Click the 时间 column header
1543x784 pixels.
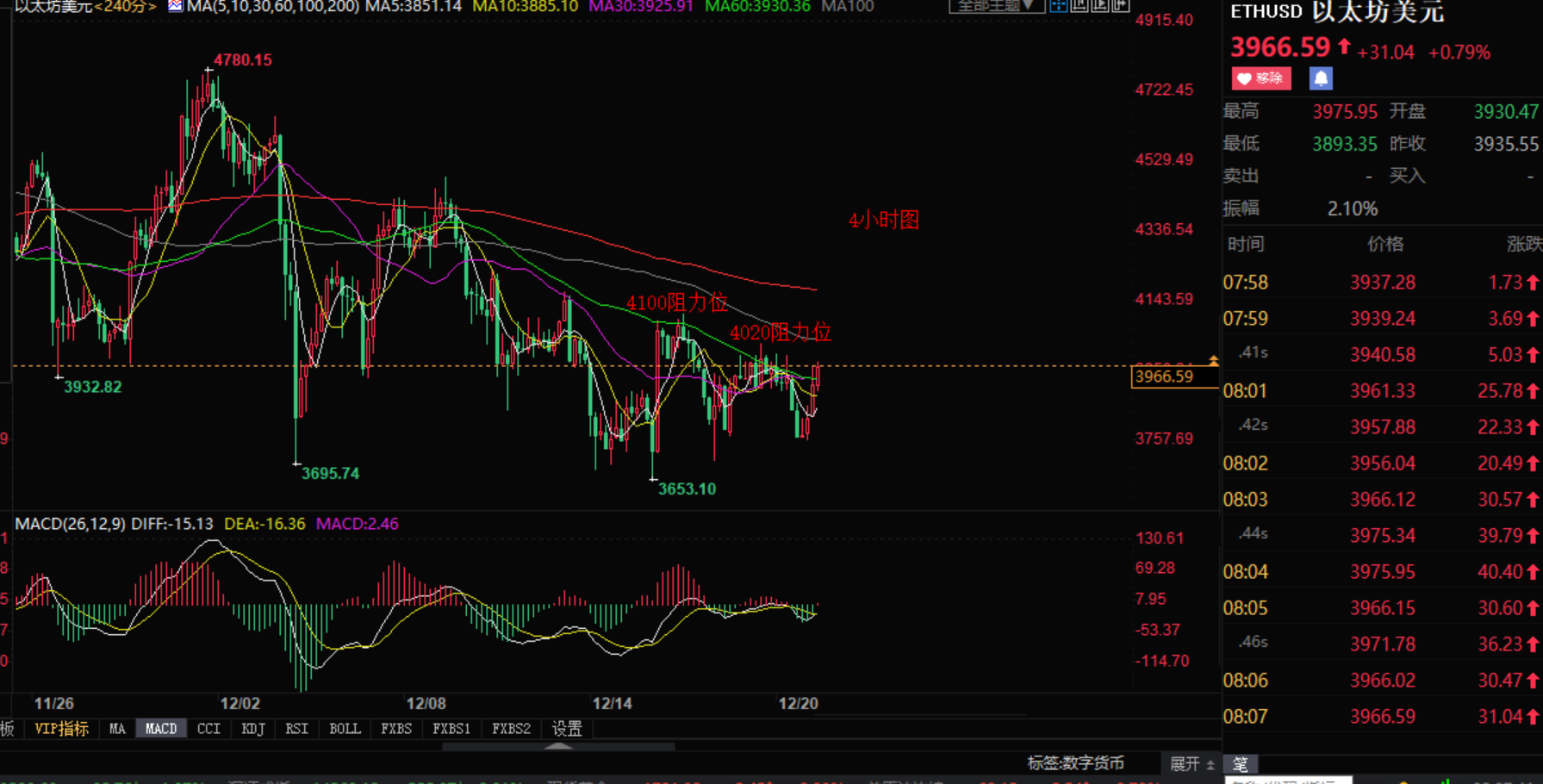click(1246, 245)
